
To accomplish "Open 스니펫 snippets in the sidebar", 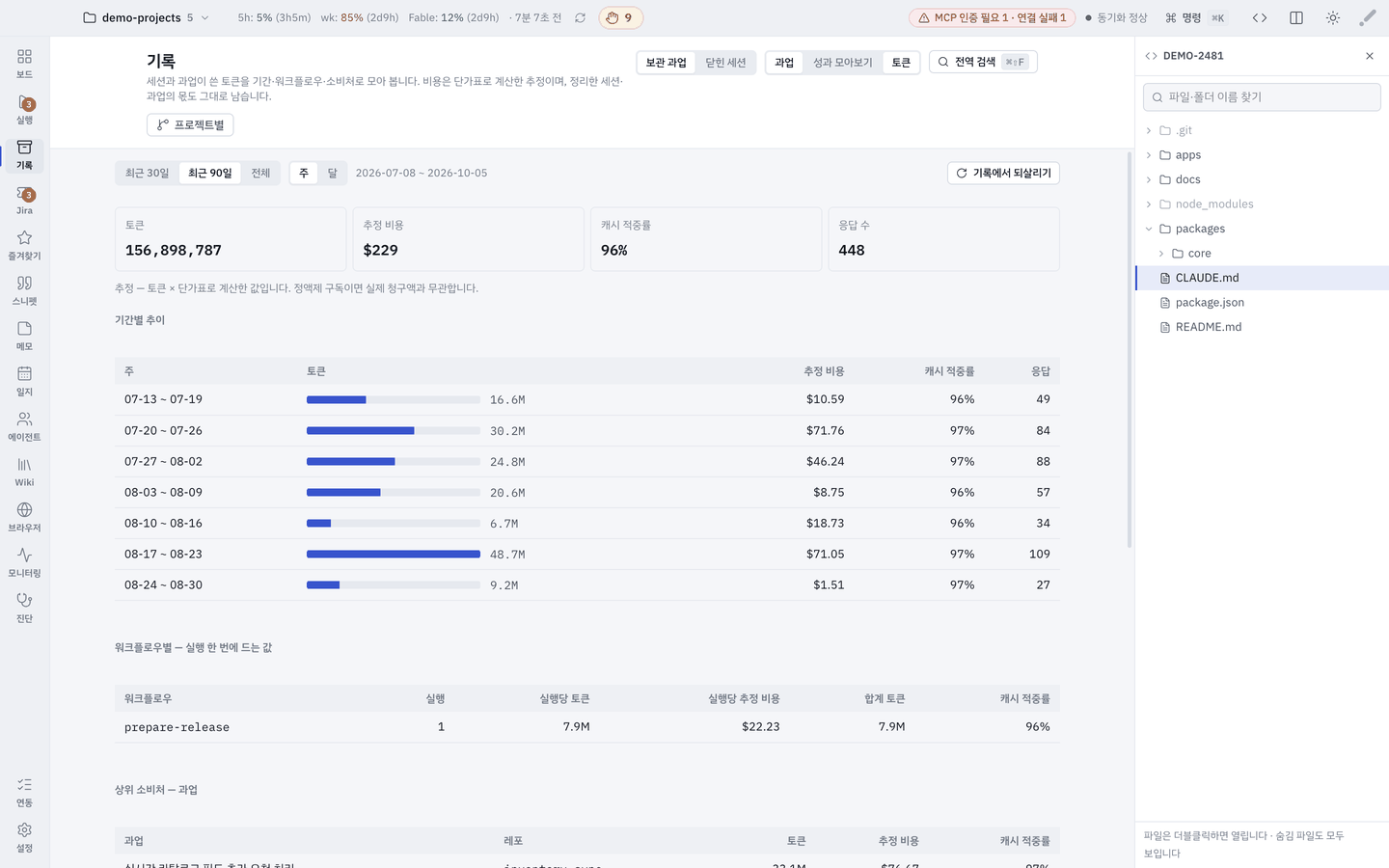I will (24, 290).
